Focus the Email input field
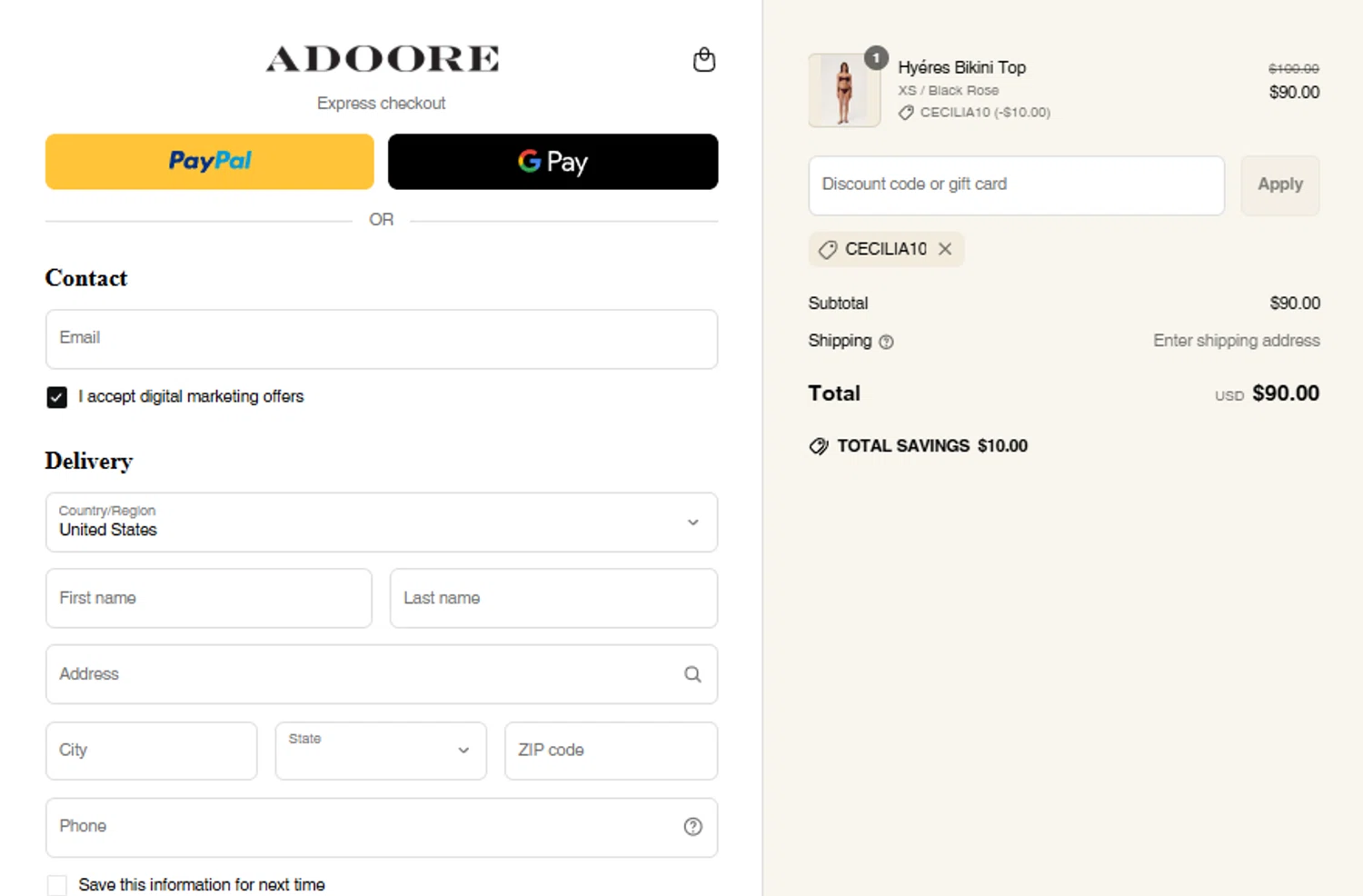Screen dimensions: 1363x896 pyautogui.click(x=382, y=339)
